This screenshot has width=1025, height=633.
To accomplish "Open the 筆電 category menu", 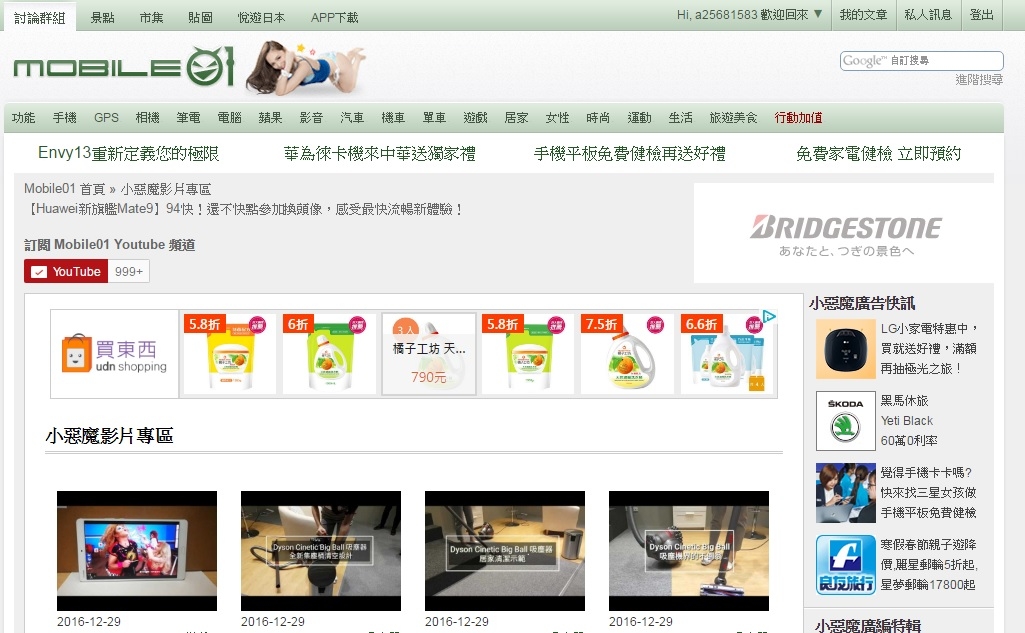I will coord(188,118).
